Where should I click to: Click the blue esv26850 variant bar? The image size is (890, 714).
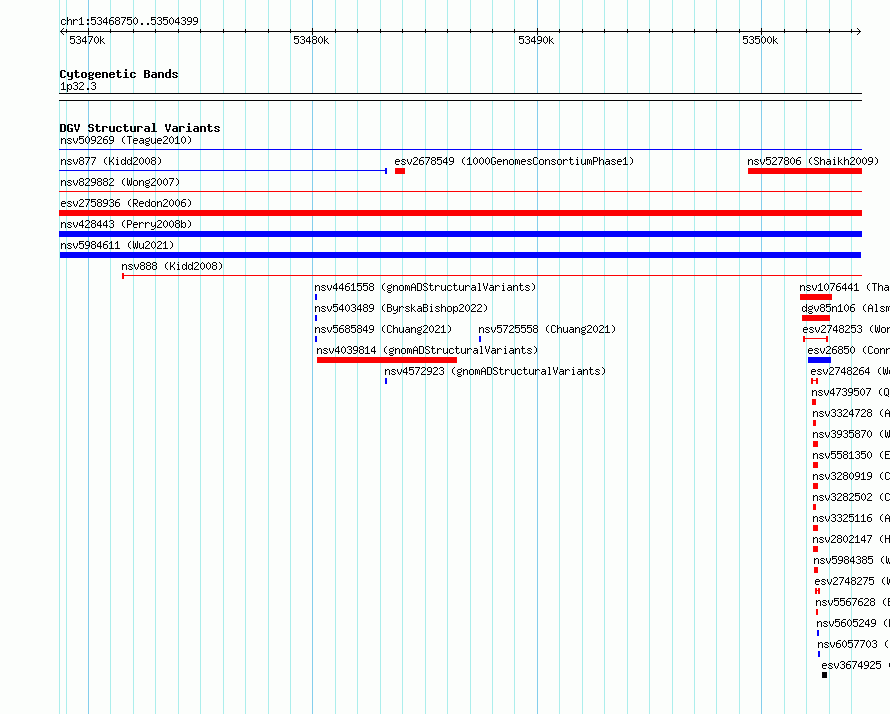(x=819, y=360)
